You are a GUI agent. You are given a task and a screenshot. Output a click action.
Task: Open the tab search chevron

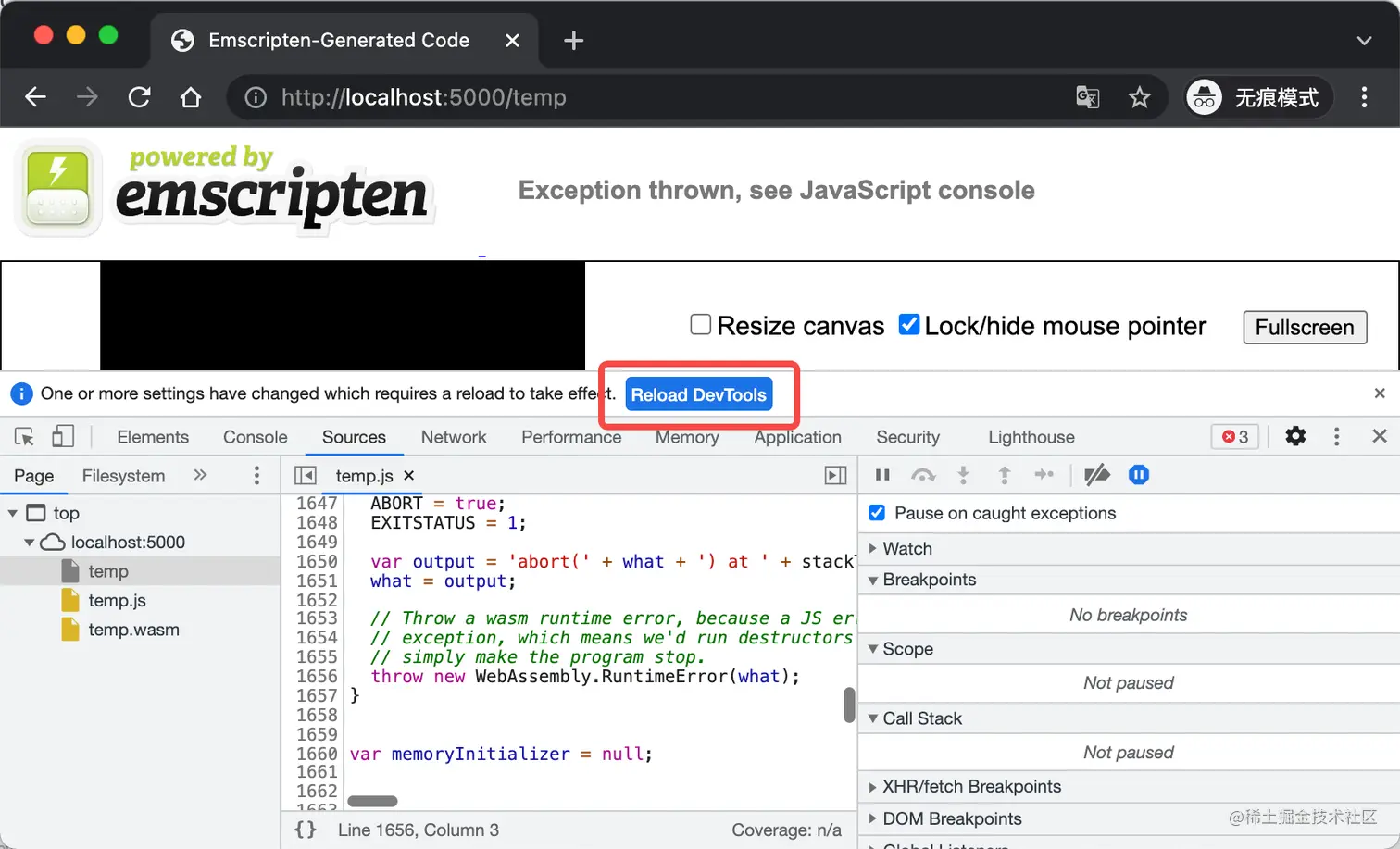coord(1364,41)
